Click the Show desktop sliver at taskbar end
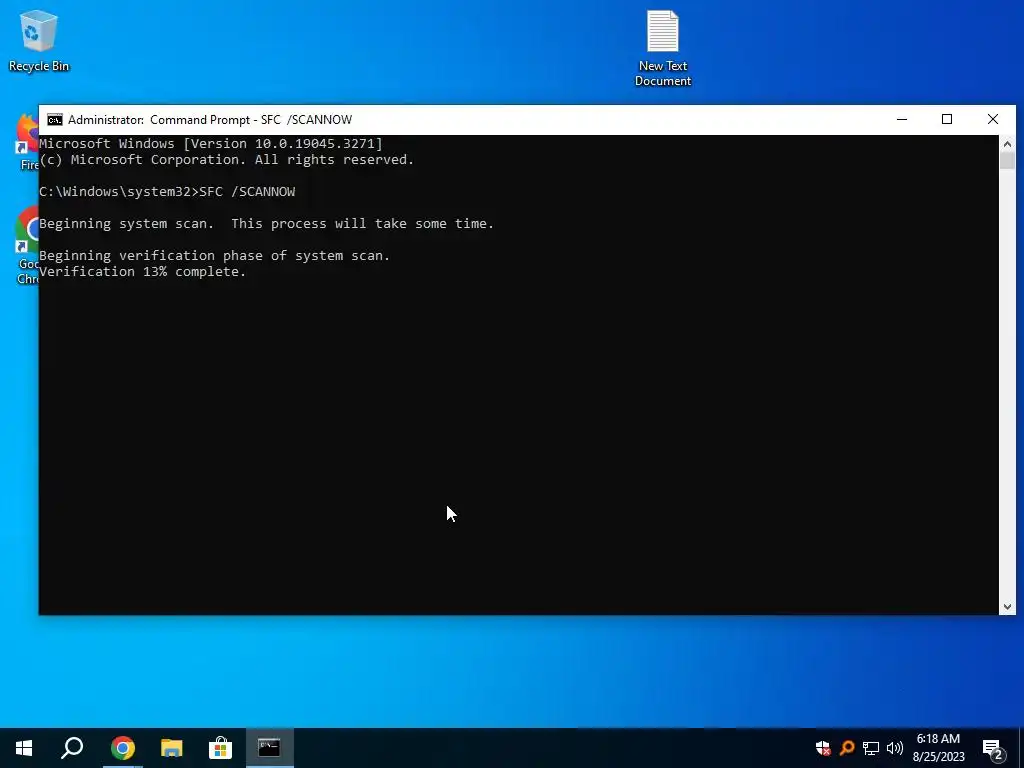Image resolution: width=1024 pixels, height=768 pixels. 1021,748
